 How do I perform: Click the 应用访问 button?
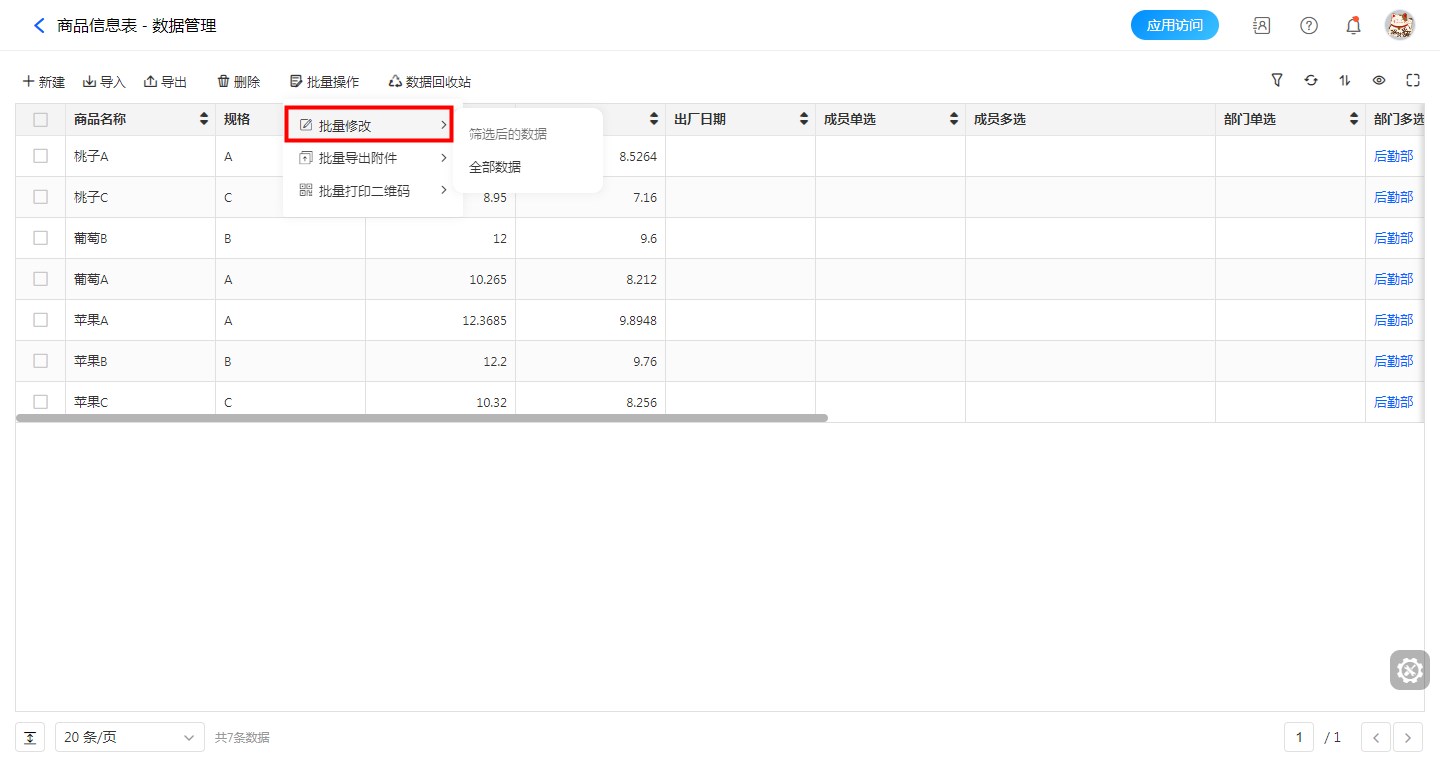point(1174,26)
